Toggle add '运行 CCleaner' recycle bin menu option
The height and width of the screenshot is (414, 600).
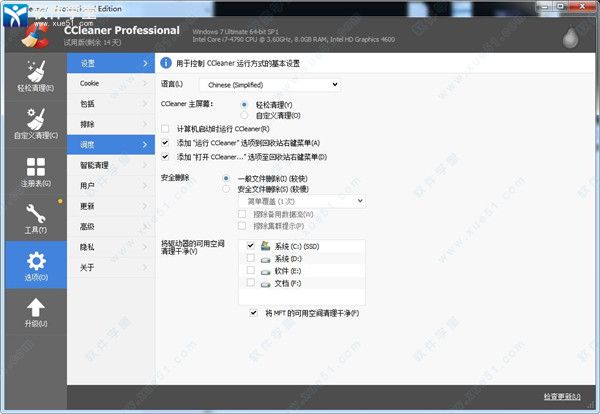point(165,143)
